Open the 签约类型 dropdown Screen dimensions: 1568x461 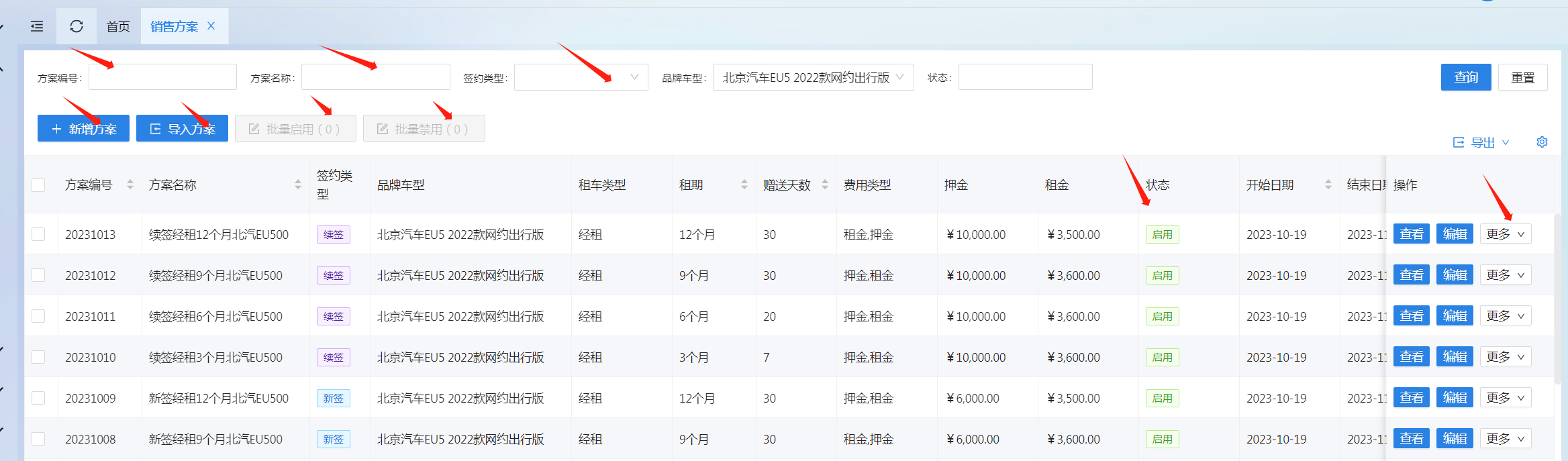tap(581, 77)
